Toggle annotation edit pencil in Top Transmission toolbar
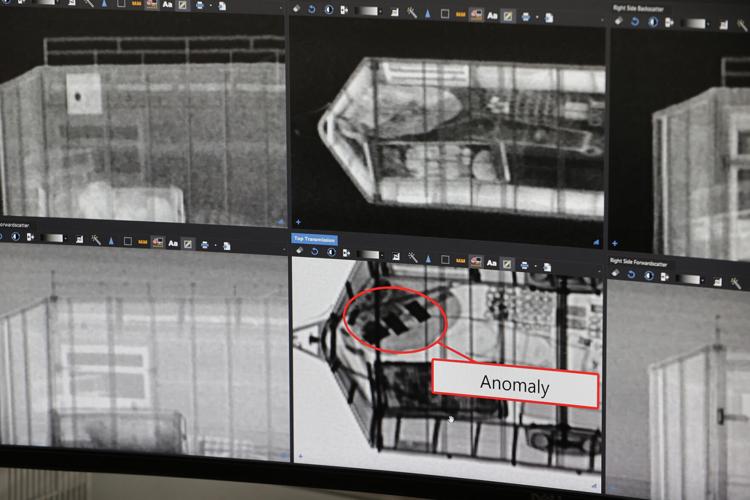Screen dimensions: 750x500 pyautogui.click(x=507, y=264)
